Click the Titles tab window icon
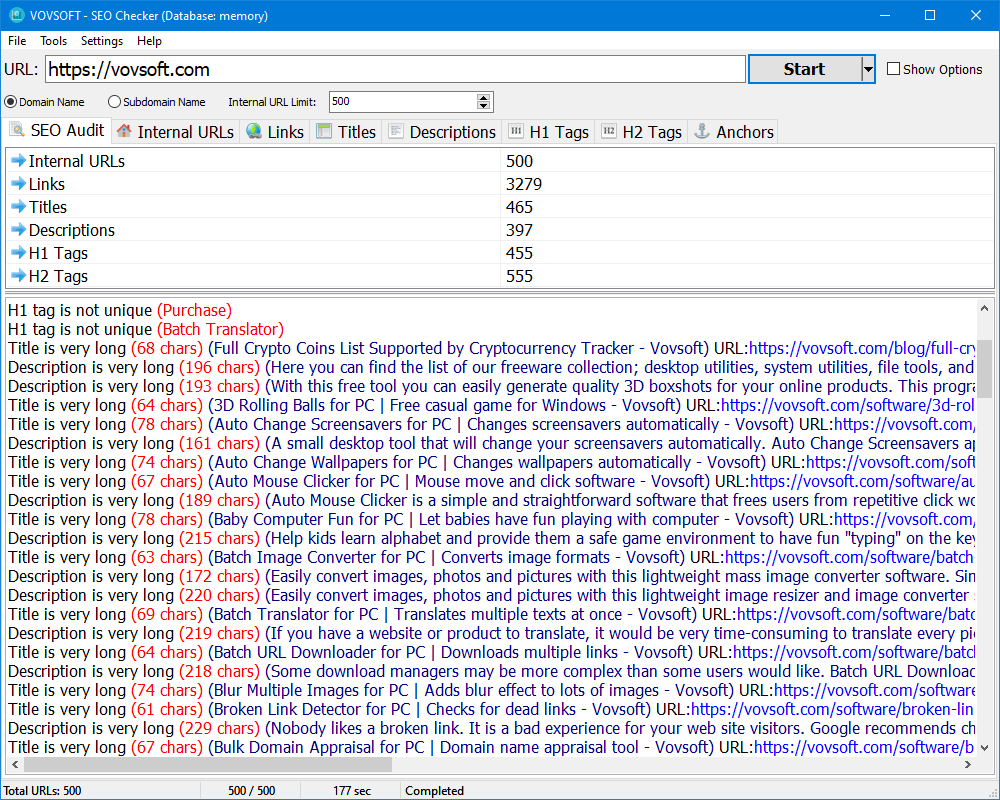The image size is (1000, 800). coord(324,131)
